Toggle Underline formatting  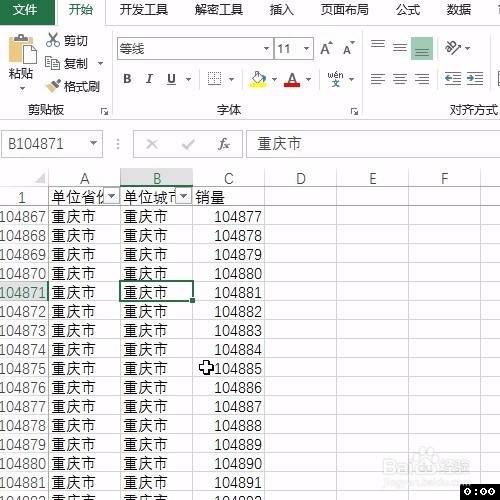pyautogui.click(x=171, y=79)
